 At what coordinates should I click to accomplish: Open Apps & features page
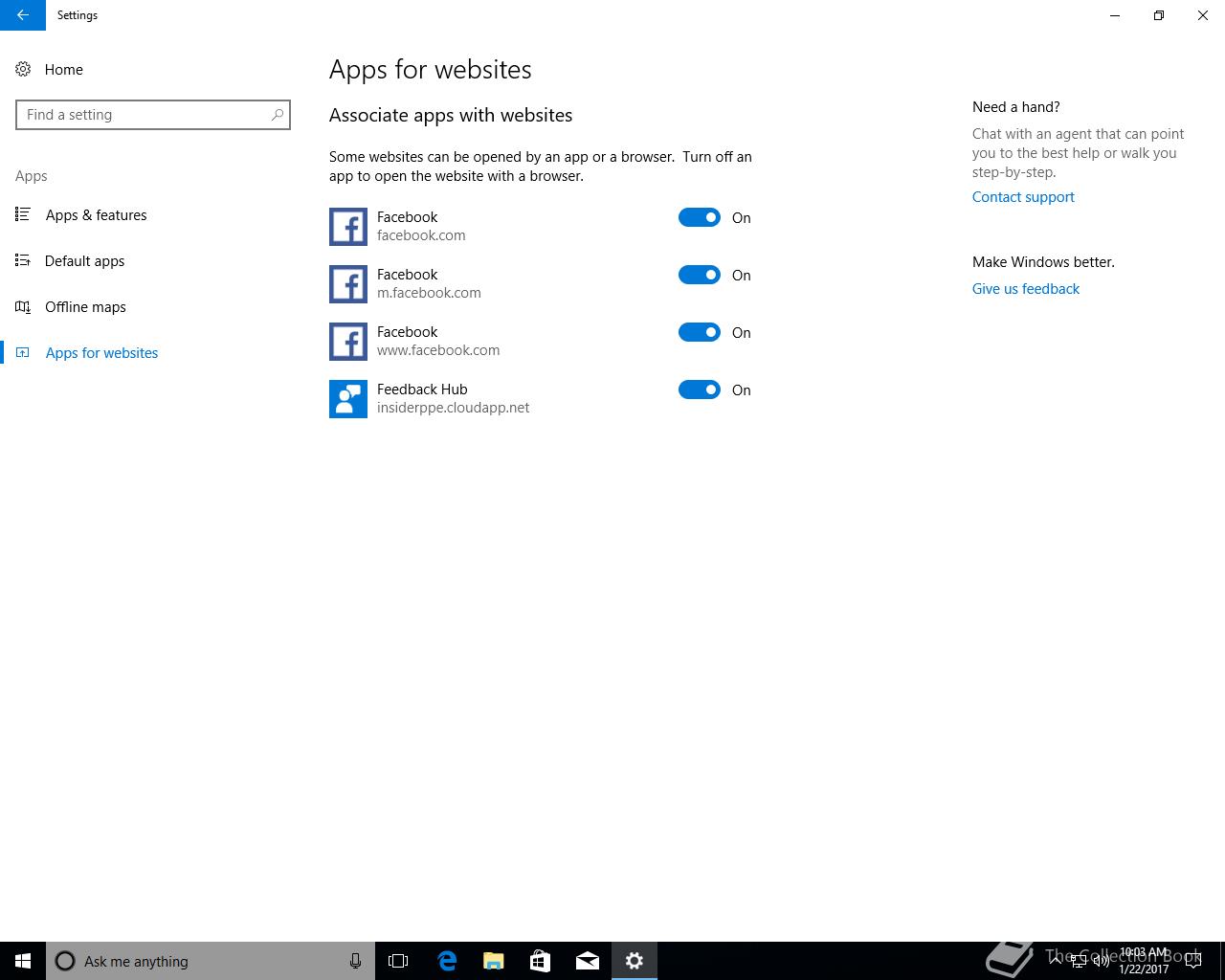(x=97, y=214)
